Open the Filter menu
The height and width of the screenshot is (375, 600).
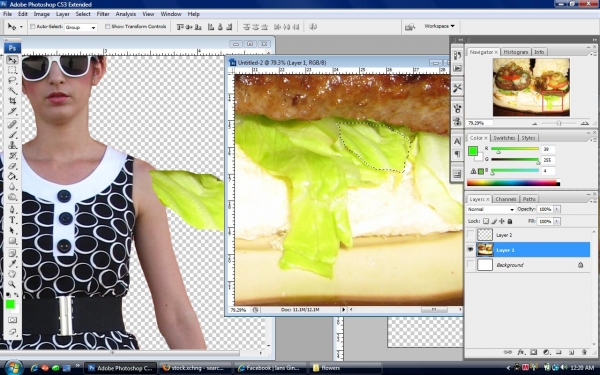click(103, 14)
